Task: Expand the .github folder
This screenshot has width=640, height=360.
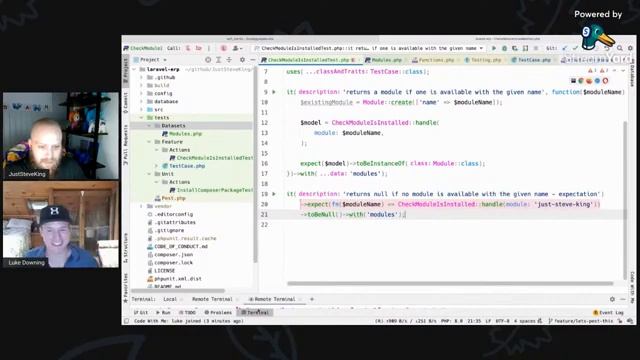Action: [142, 77]
